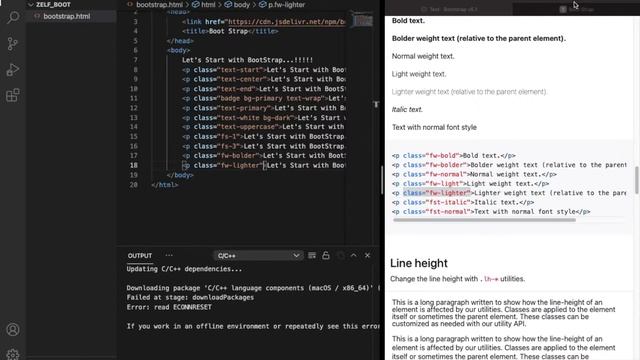Switch to the OUTPUT panel tab
The height and width of the screenshot is (360, 640).
(140, 256)
